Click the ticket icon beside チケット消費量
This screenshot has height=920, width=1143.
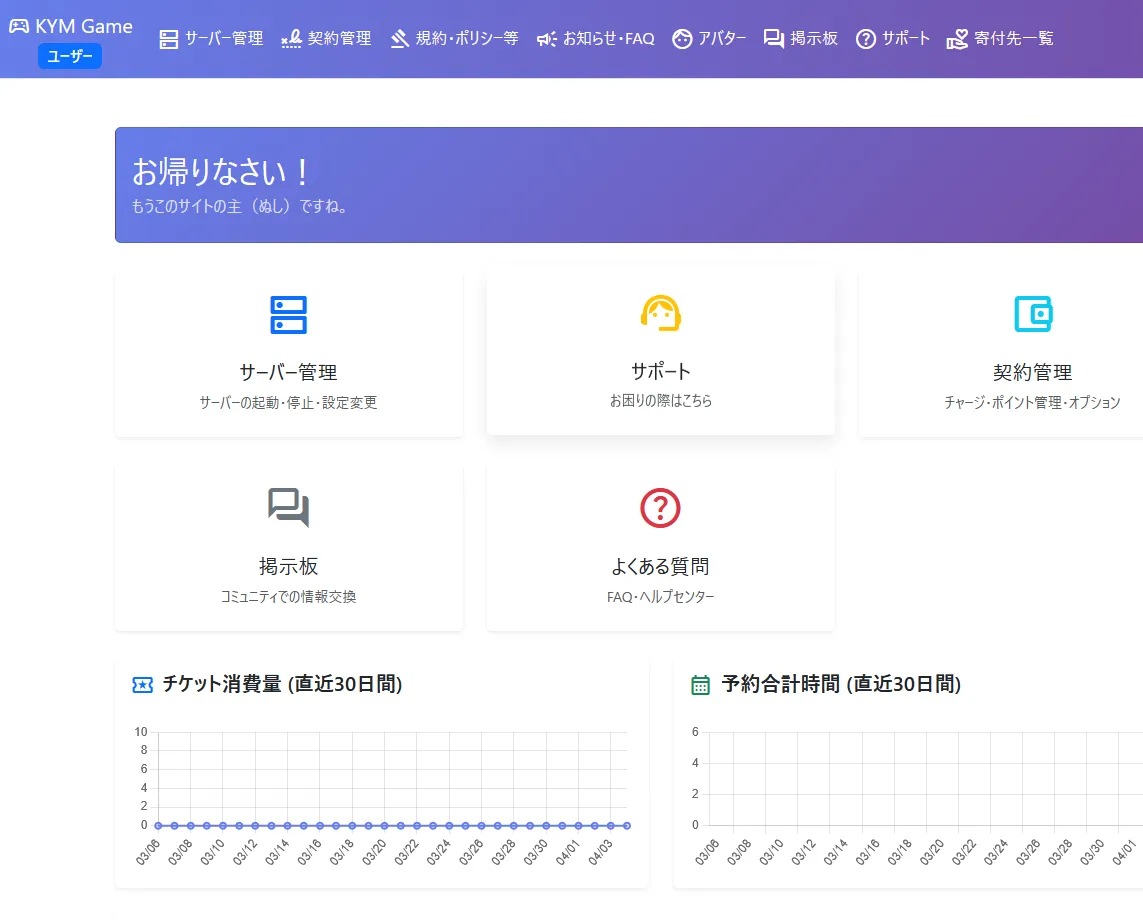(142, 685)
